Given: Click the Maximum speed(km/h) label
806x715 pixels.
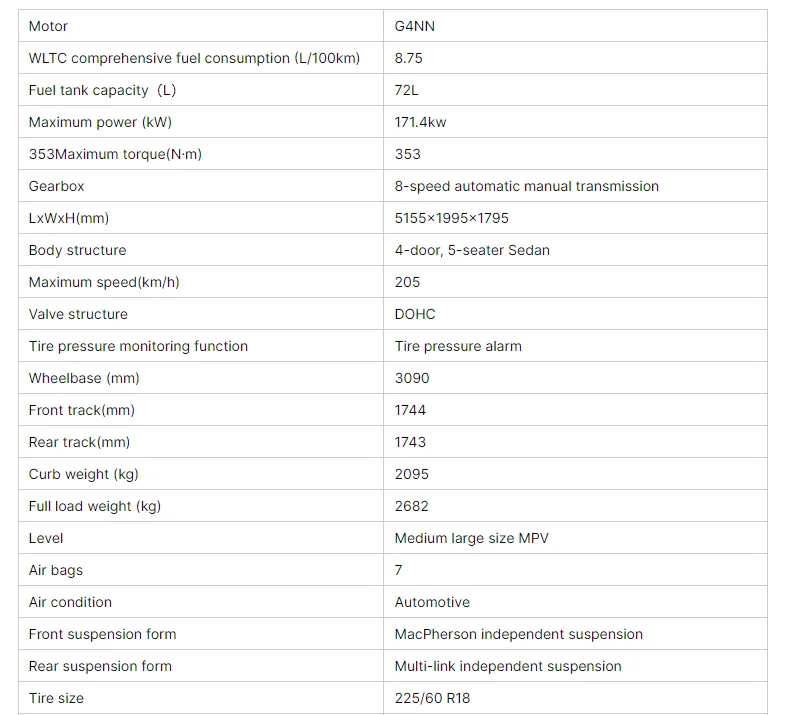Looking at the screenshot, I should pos(104,282).
